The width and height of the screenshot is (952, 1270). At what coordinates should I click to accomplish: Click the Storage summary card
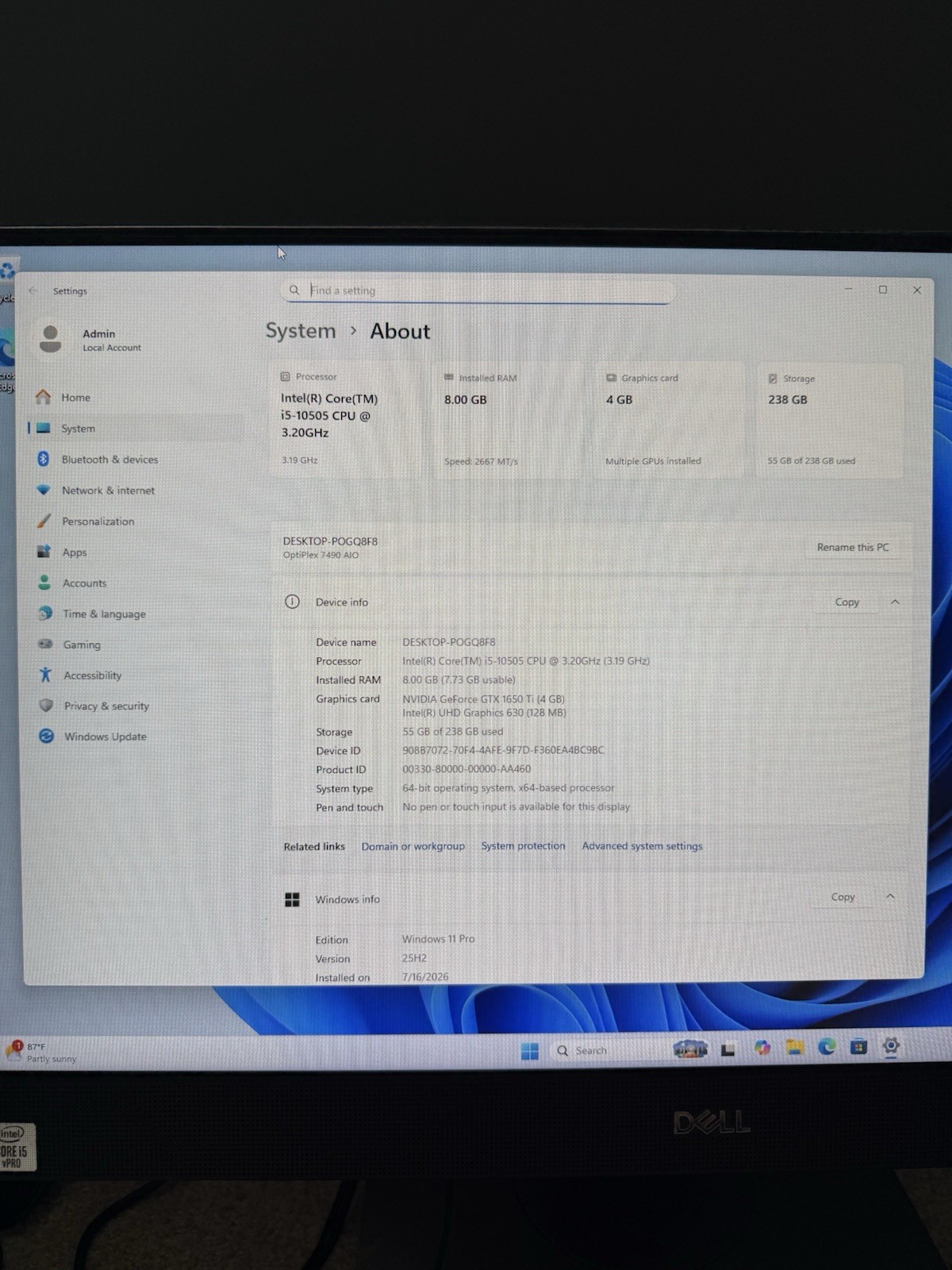(x=830, y=419)
